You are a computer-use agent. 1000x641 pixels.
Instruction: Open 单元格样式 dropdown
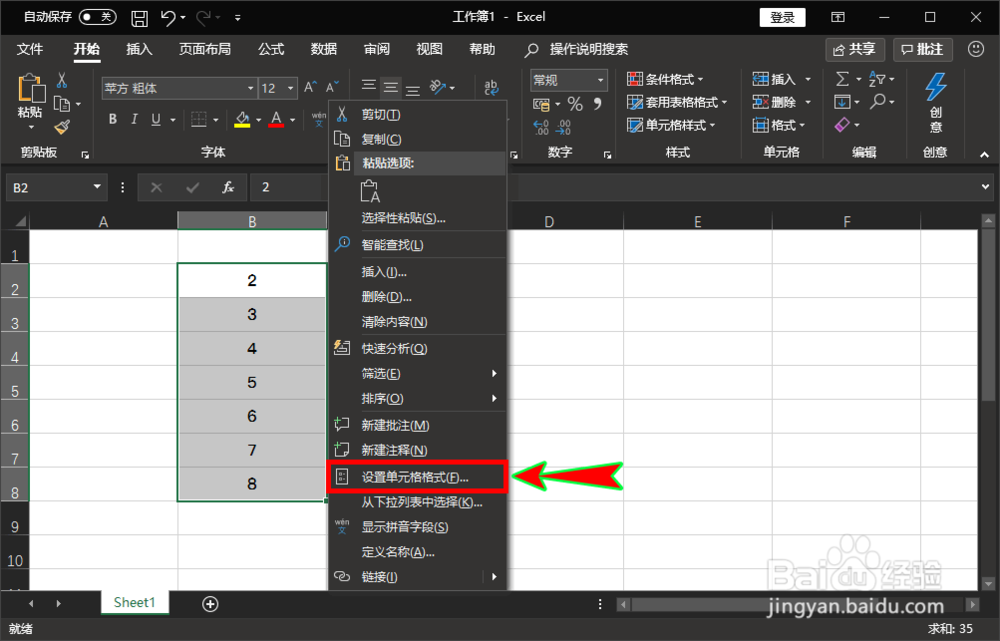point(671,125)
